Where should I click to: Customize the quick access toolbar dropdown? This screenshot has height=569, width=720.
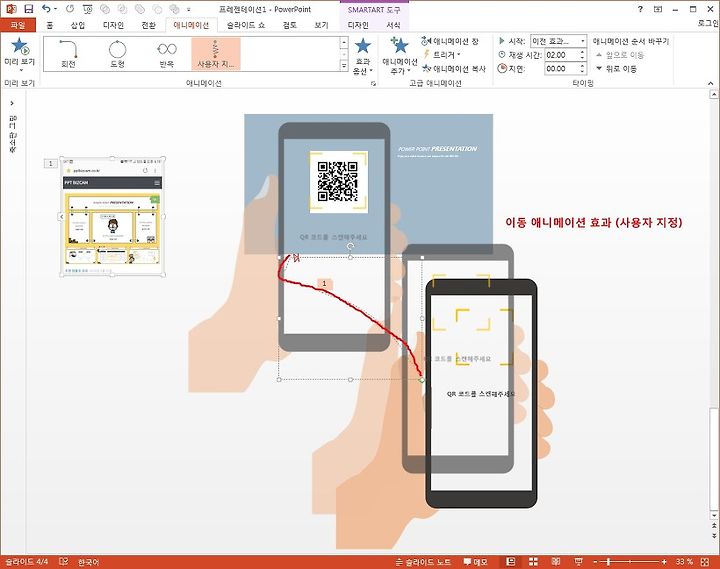[x=189, y=10]
